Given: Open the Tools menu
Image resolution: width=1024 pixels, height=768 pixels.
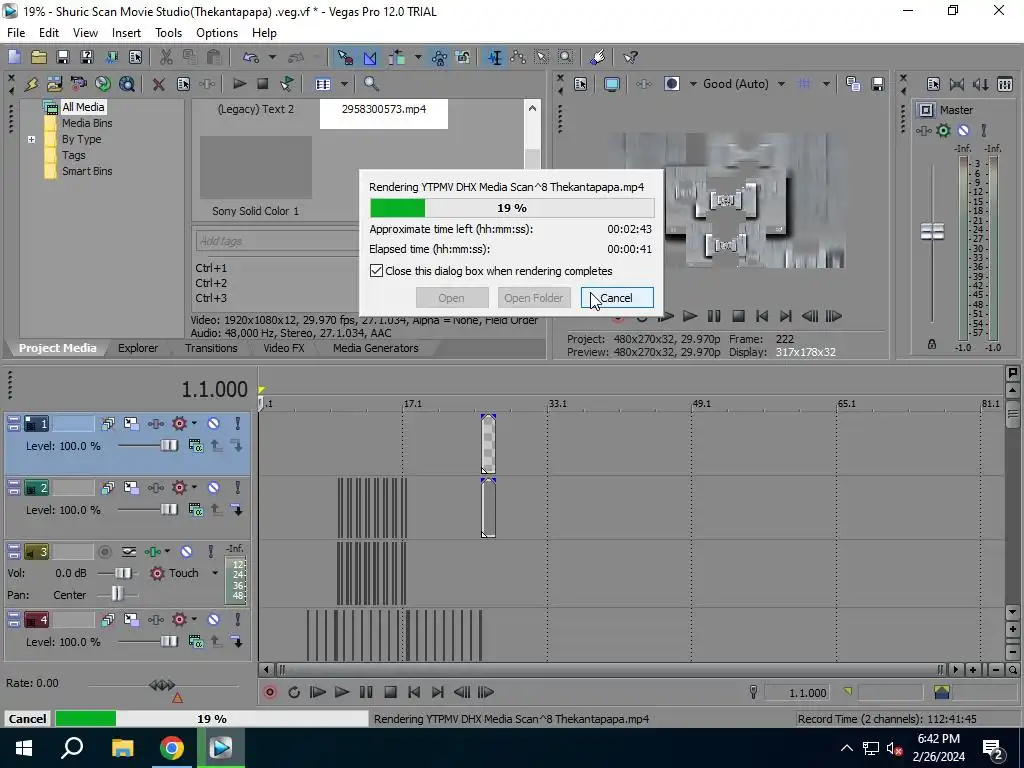Looking at the screenshot, I should point(168,33).
